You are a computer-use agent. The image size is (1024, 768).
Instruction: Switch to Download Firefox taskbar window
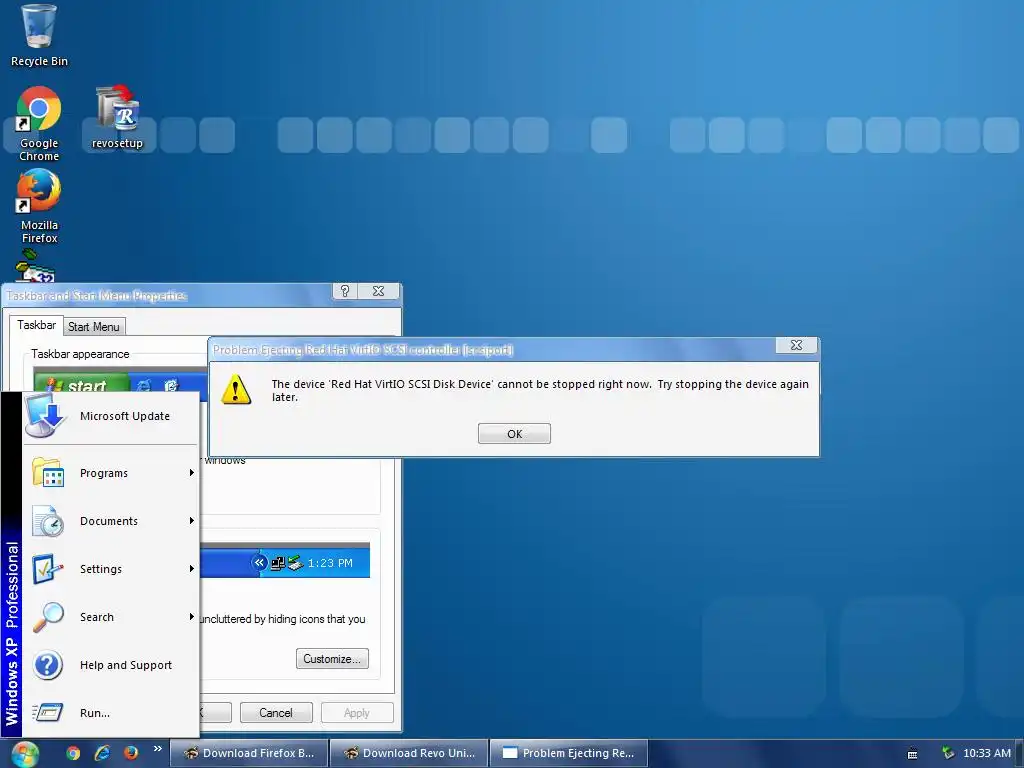(x=249, y=753)
